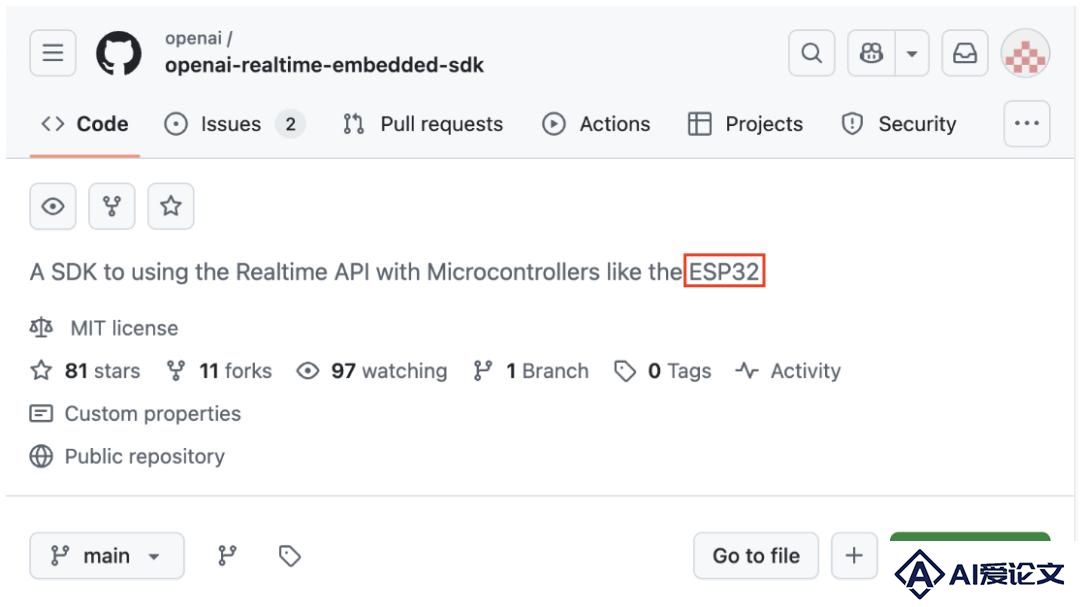Screen dimensions: 1080x607
Task: Click the repository description text
Action: pos(395,271)
